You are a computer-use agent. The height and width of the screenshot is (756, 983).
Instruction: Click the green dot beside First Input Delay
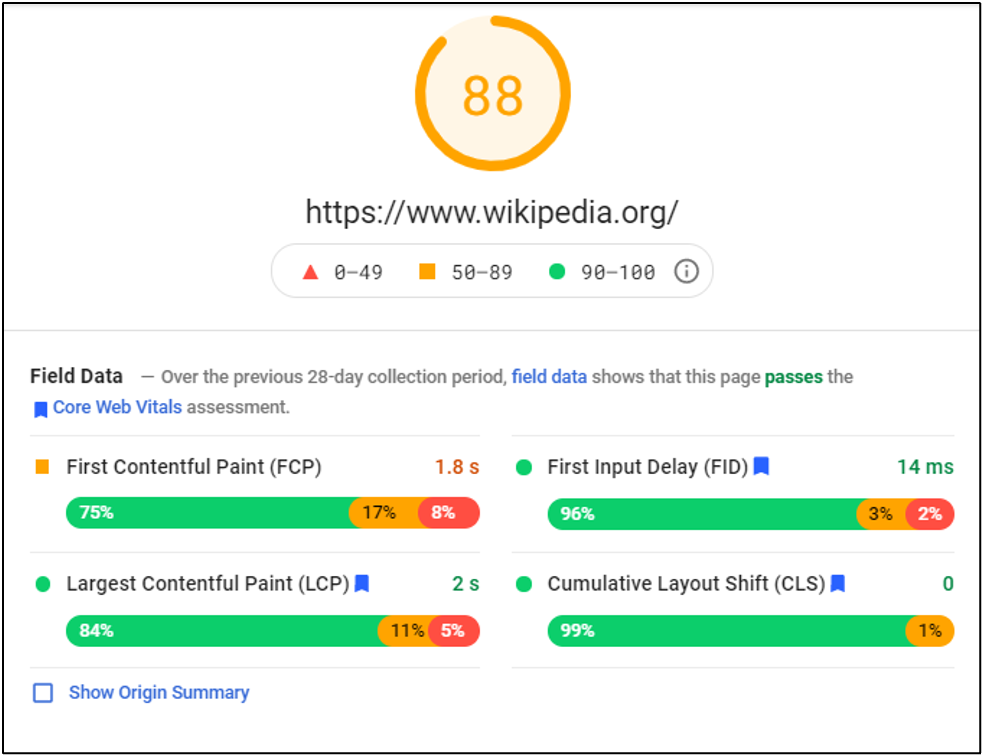[523, 467]
